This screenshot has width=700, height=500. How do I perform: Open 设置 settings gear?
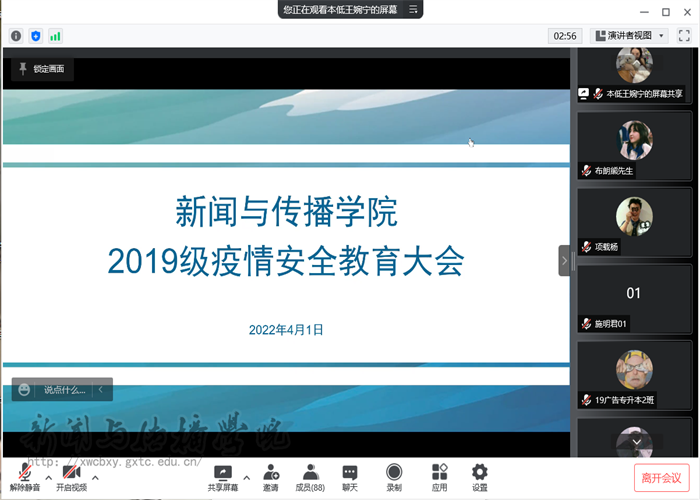[x=479, y=478]
